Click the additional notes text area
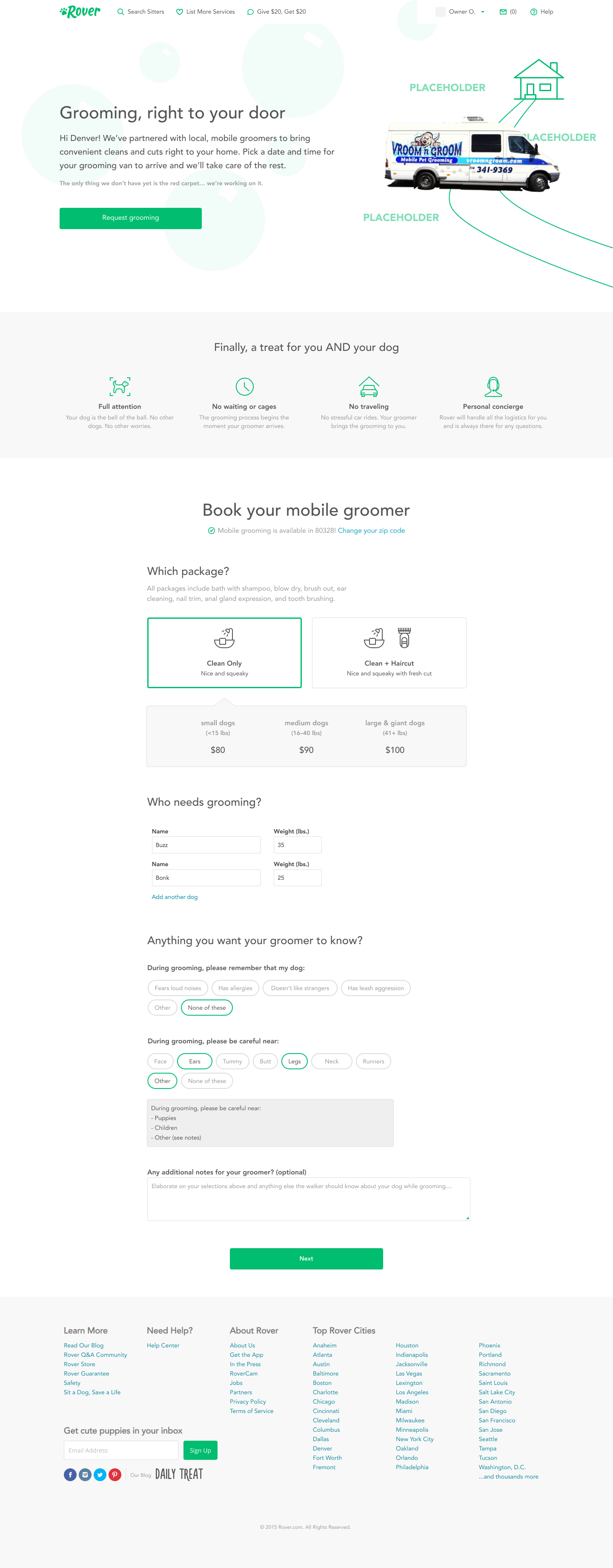Viewport: 613px width, 1568px height. click(308, 1198)
